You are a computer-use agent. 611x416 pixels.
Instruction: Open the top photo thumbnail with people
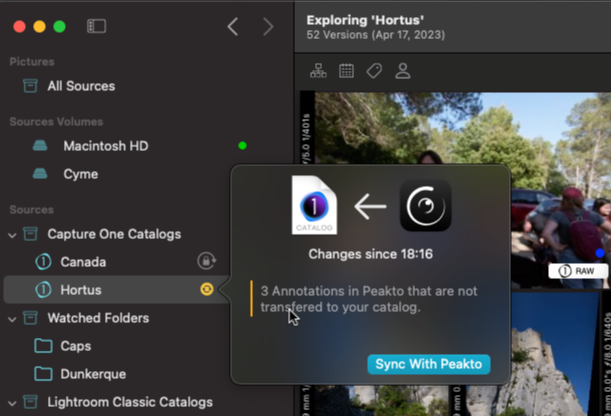coord(463,129)
